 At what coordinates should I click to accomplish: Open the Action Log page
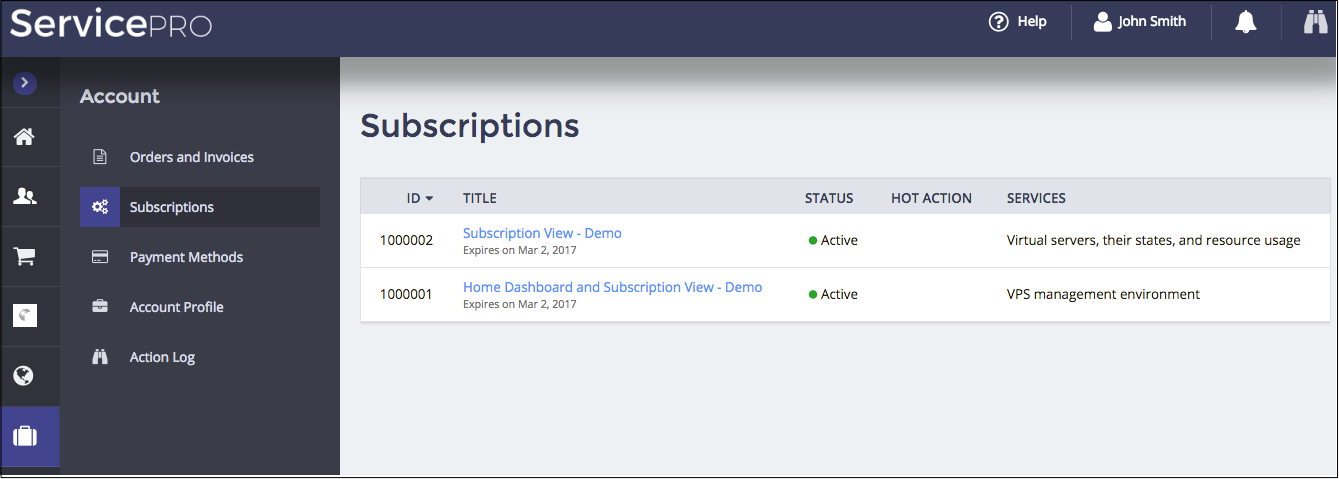pyautogui.click(x=162, y=357)
